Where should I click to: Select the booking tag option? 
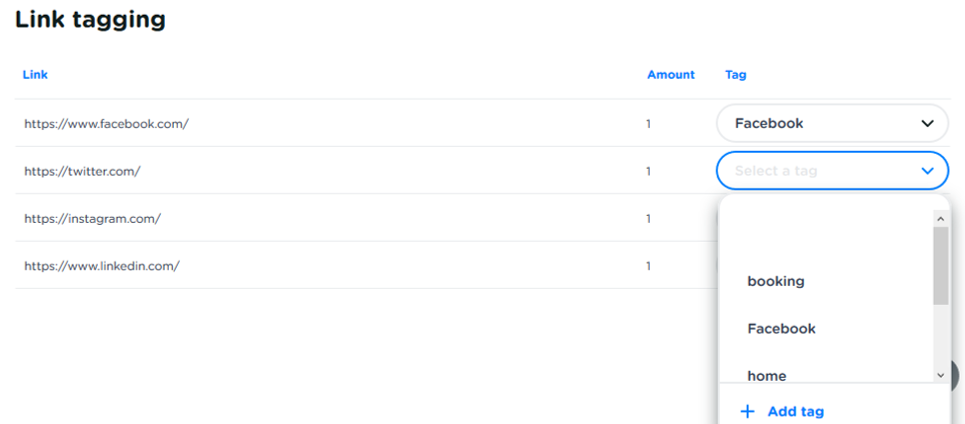click(x=776, y=281)
